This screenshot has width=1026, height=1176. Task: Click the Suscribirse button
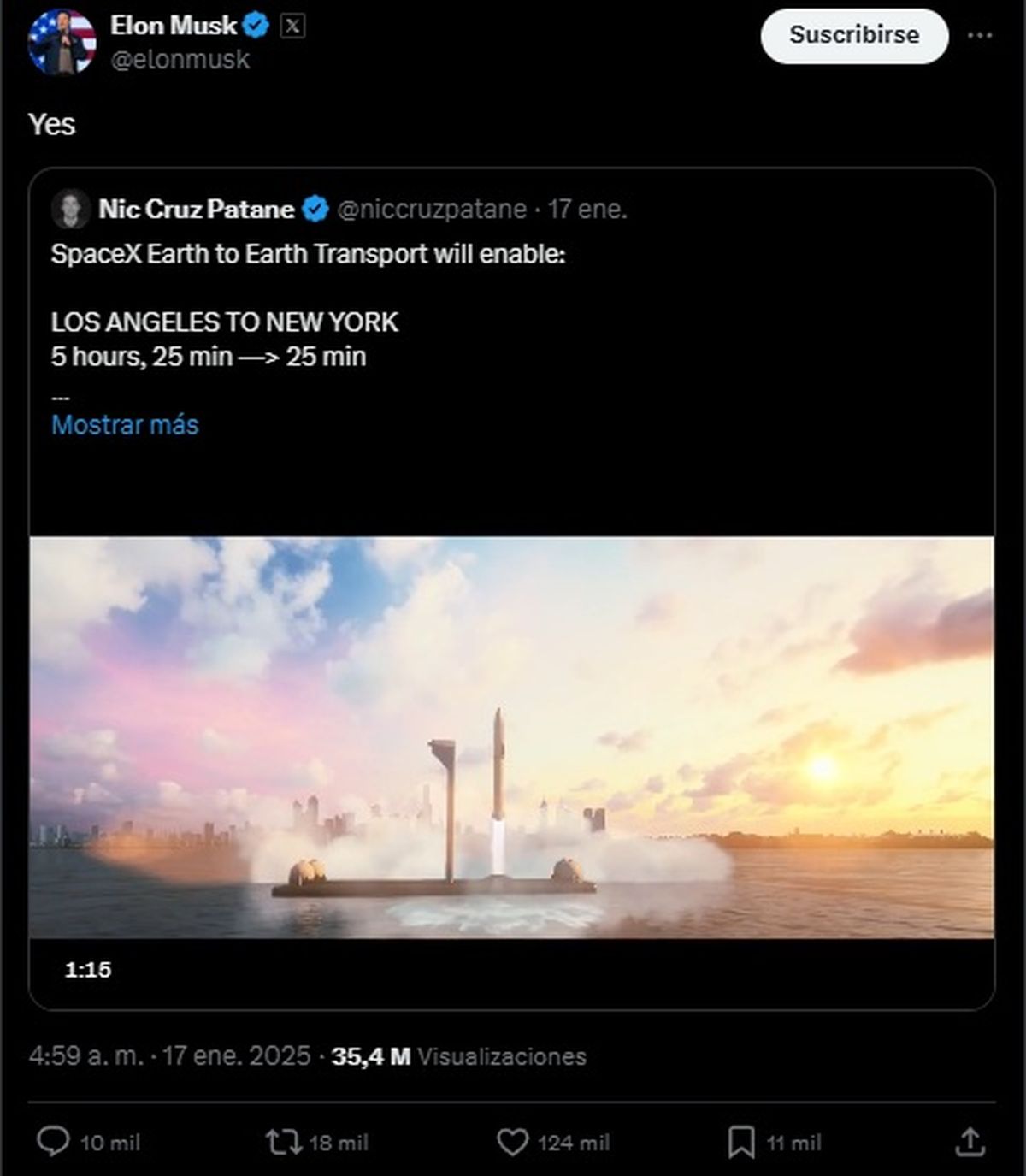(x=854, y=36)
